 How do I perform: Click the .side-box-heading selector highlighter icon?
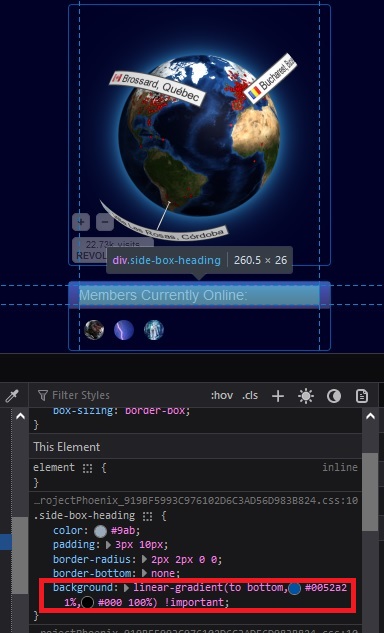coord(147,516)
